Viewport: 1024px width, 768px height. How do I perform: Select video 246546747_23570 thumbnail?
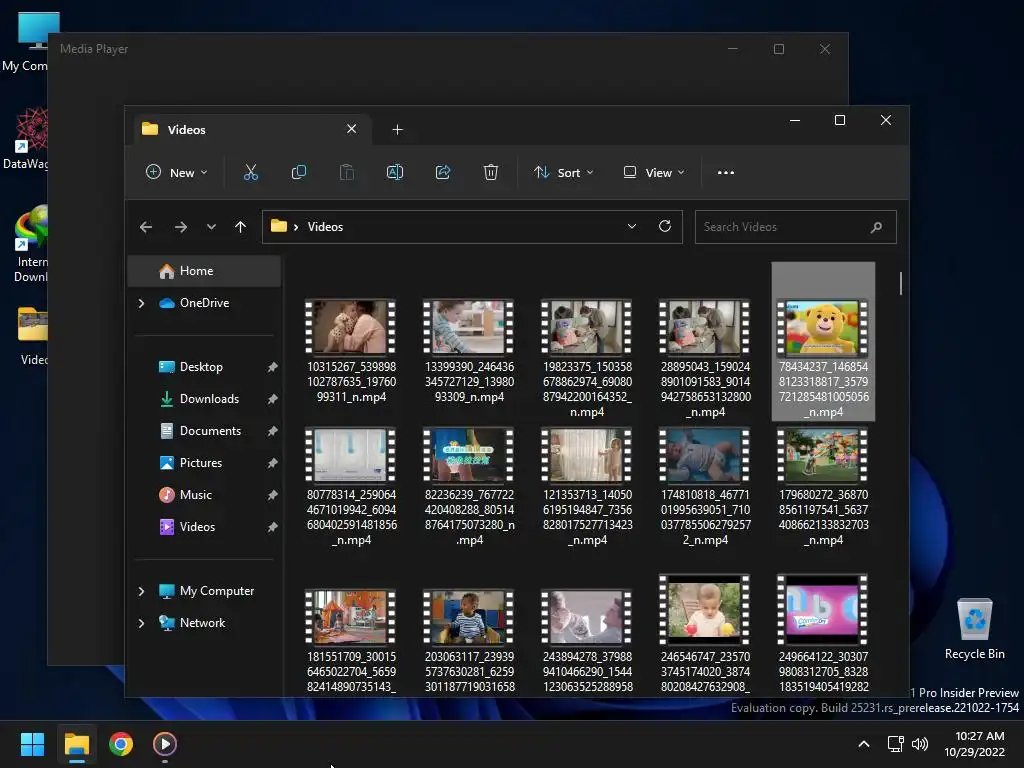(705, 610)
